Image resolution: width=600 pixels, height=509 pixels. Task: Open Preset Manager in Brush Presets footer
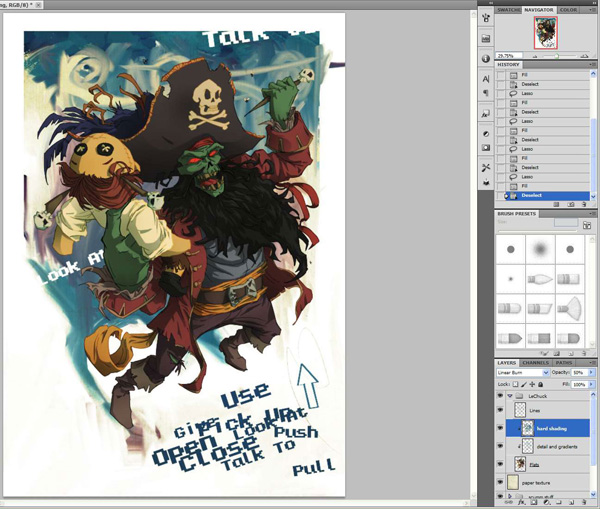[557, 354]
